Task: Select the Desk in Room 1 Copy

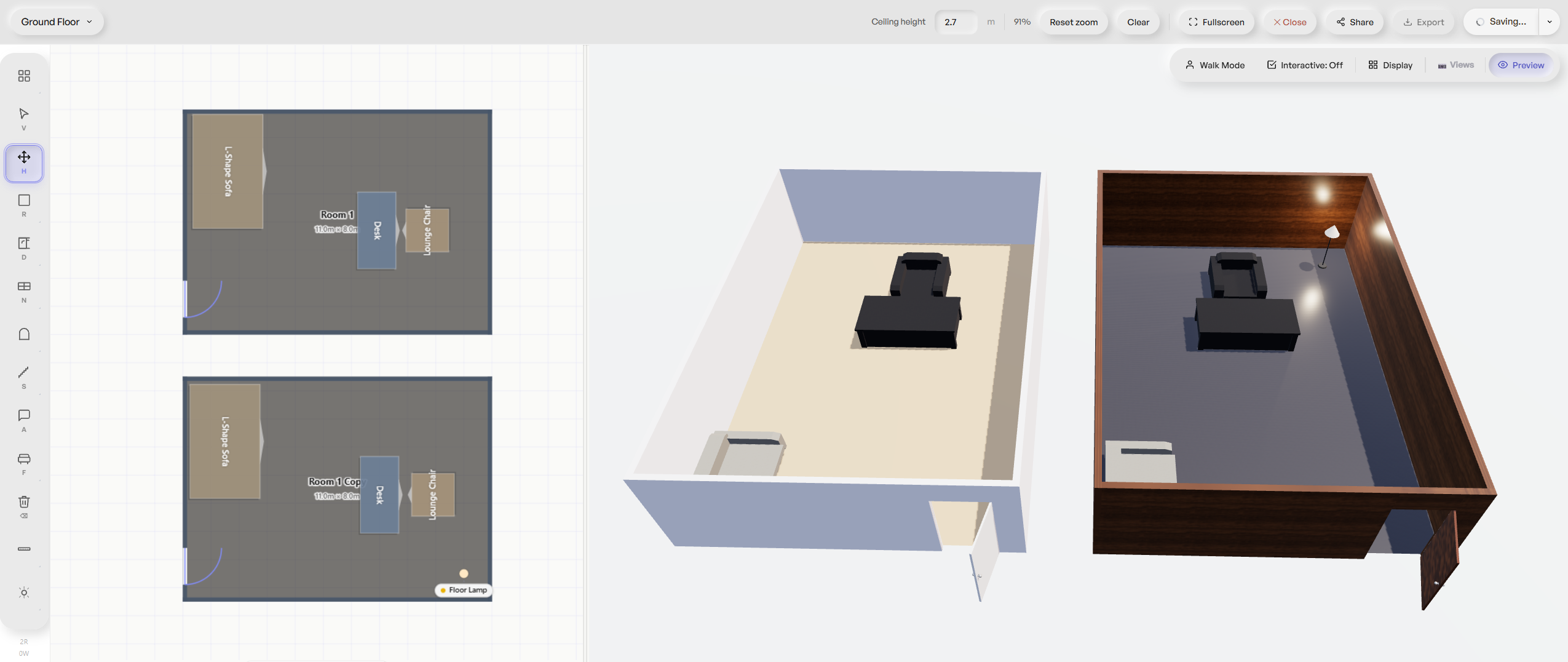Action: 379,495
